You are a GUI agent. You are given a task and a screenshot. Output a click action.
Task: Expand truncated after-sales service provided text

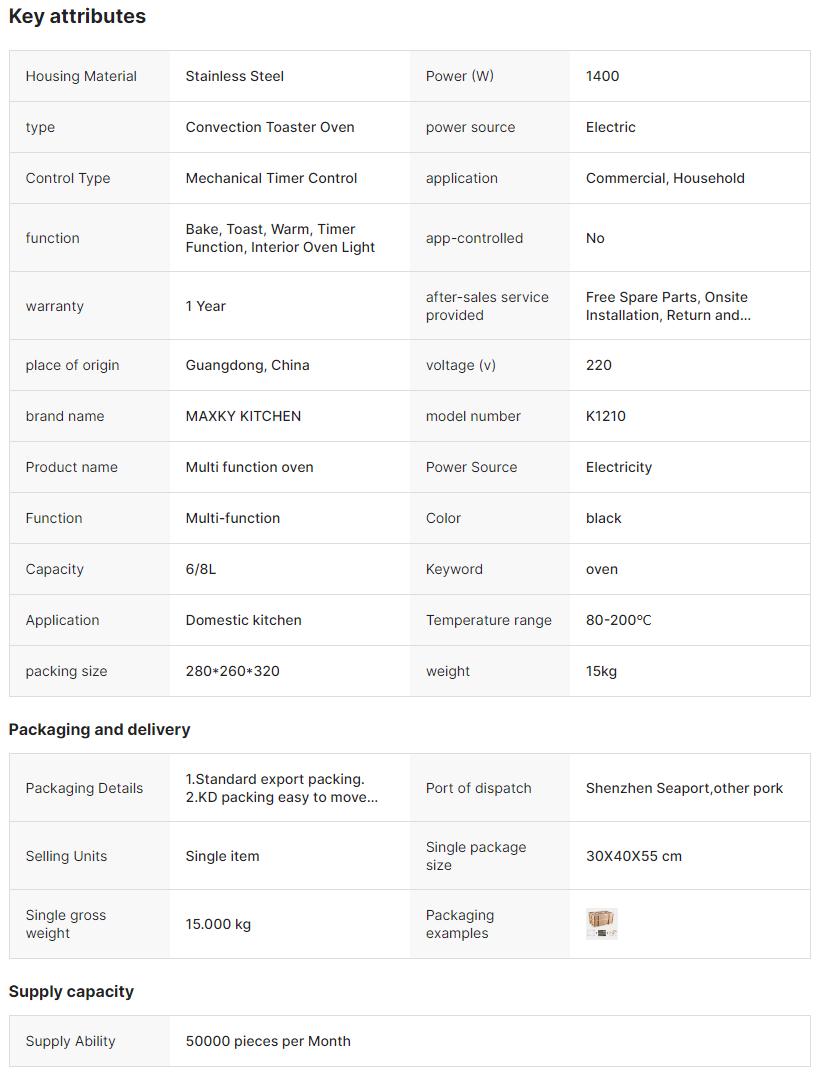pos(667,306)
